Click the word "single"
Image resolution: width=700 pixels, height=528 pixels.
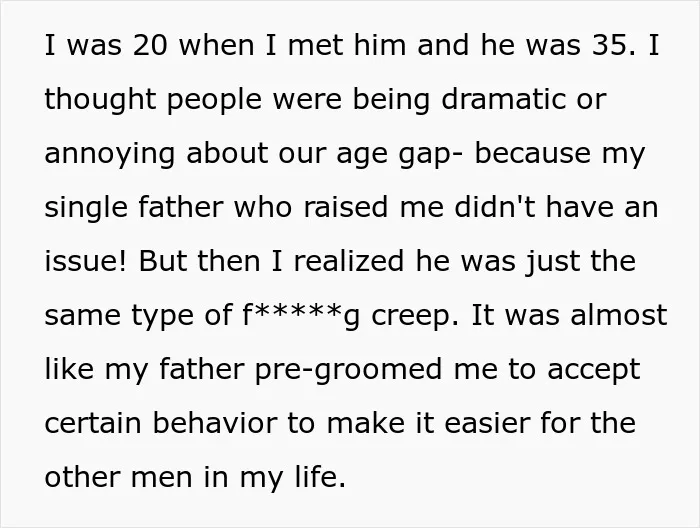[x=86, y=208]
